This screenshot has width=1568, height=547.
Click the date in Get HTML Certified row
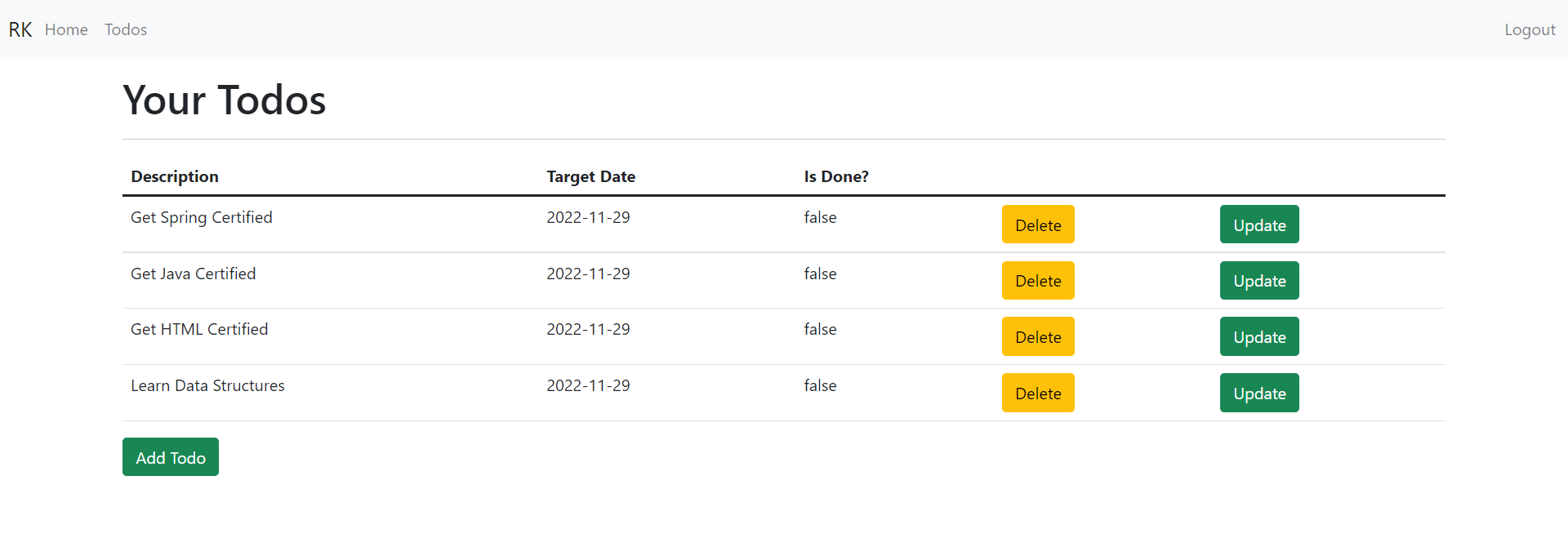tap(588, 329)
